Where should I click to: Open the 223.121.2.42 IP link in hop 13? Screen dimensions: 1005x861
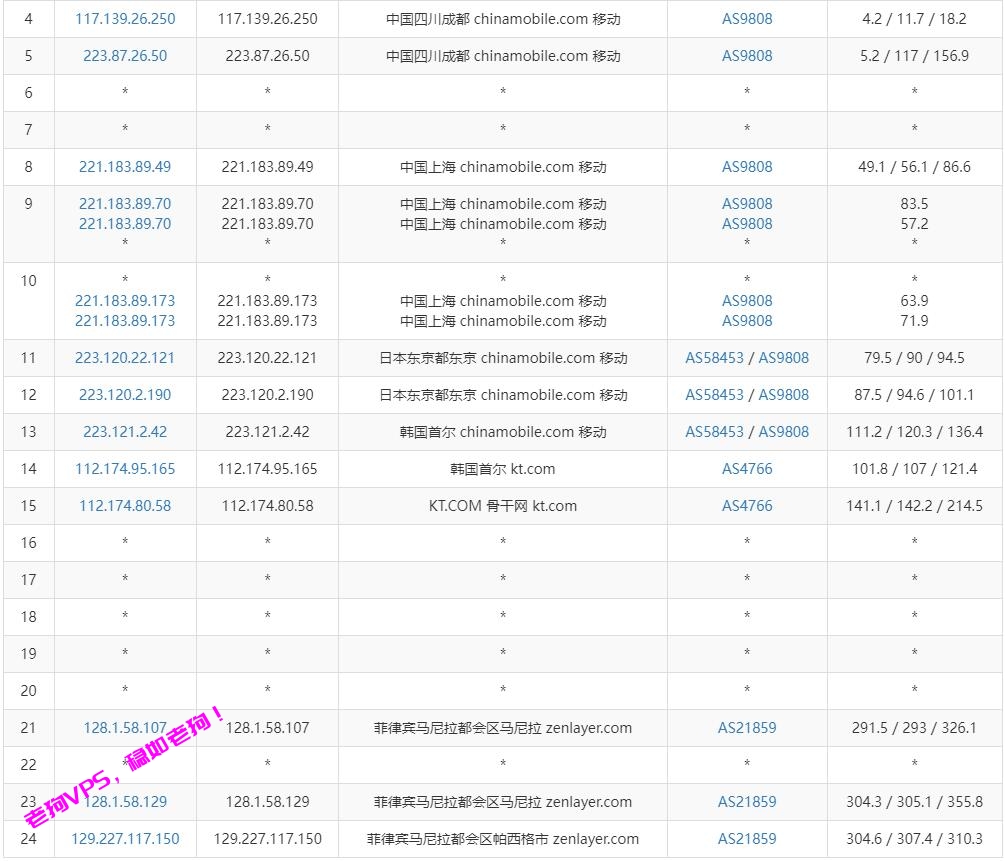125,432
